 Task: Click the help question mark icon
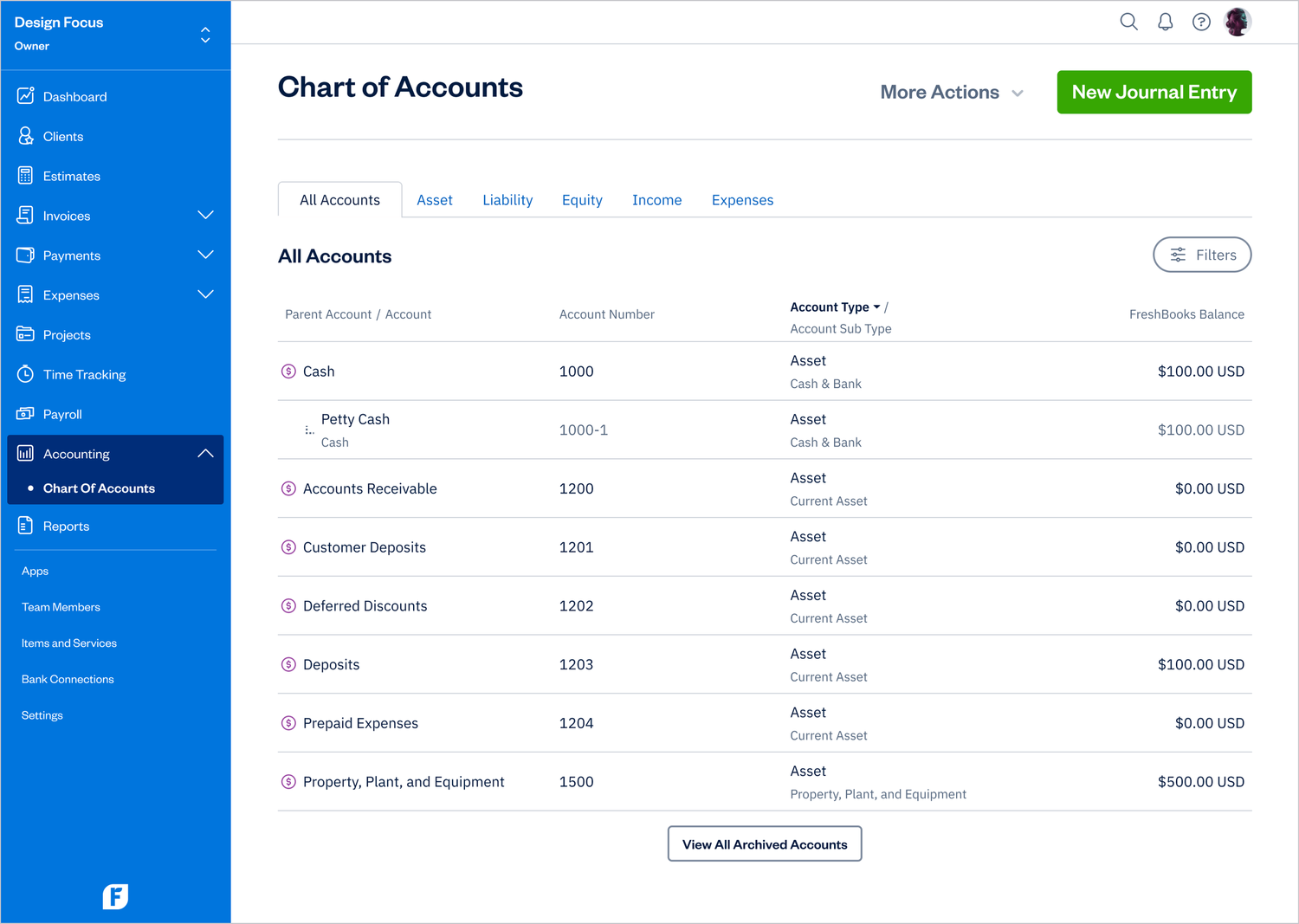pos(1201,22)
